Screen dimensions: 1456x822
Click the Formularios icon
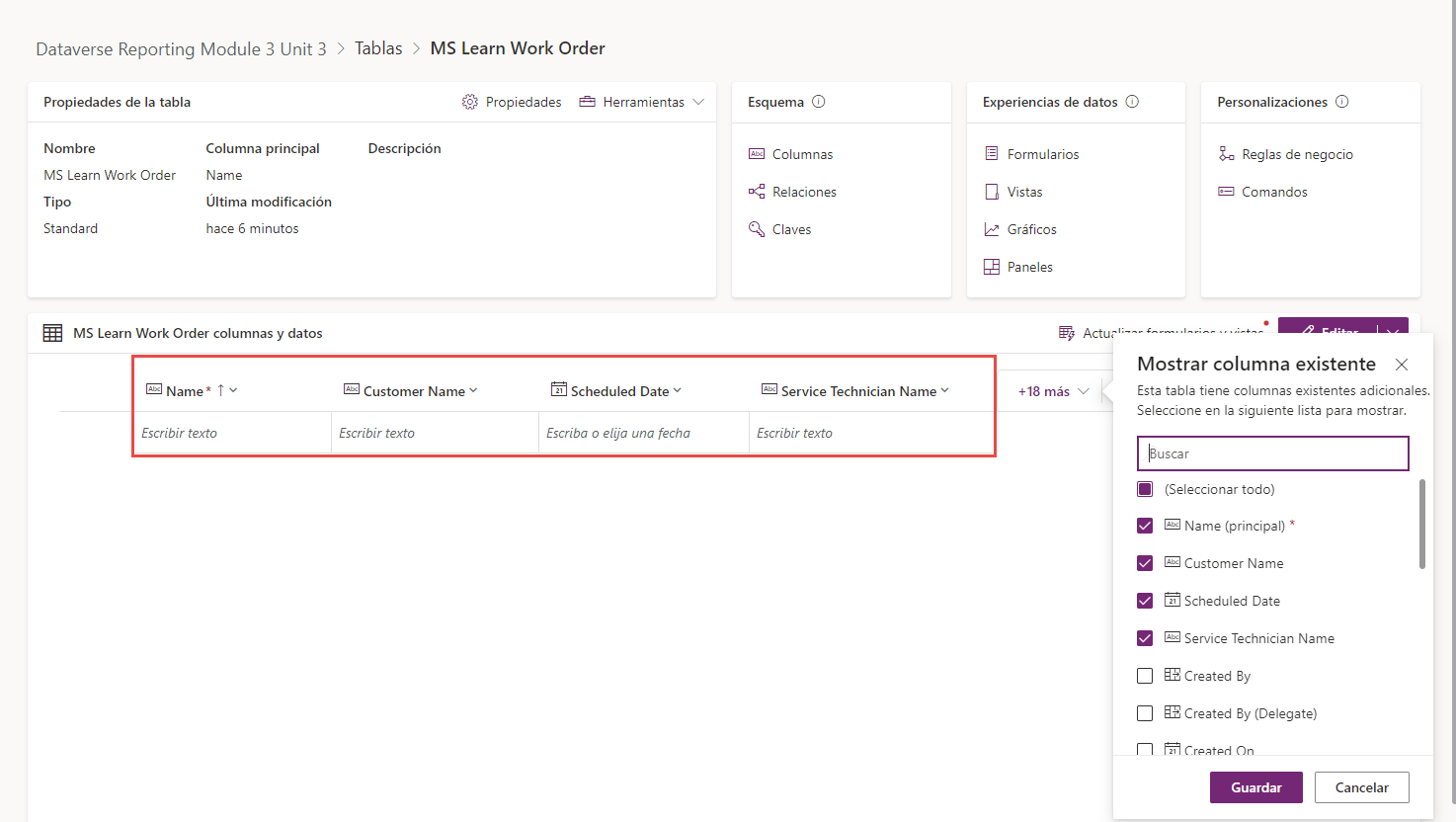coord(992,154)
